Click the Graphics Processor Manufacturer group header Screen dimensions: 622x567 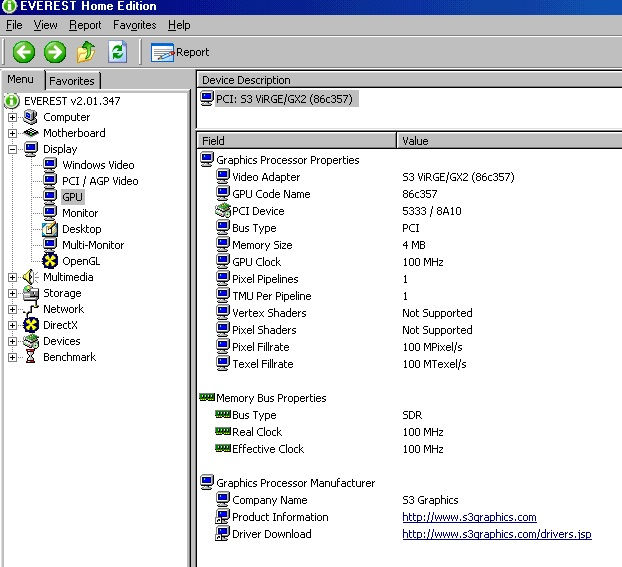pos(288,483)
